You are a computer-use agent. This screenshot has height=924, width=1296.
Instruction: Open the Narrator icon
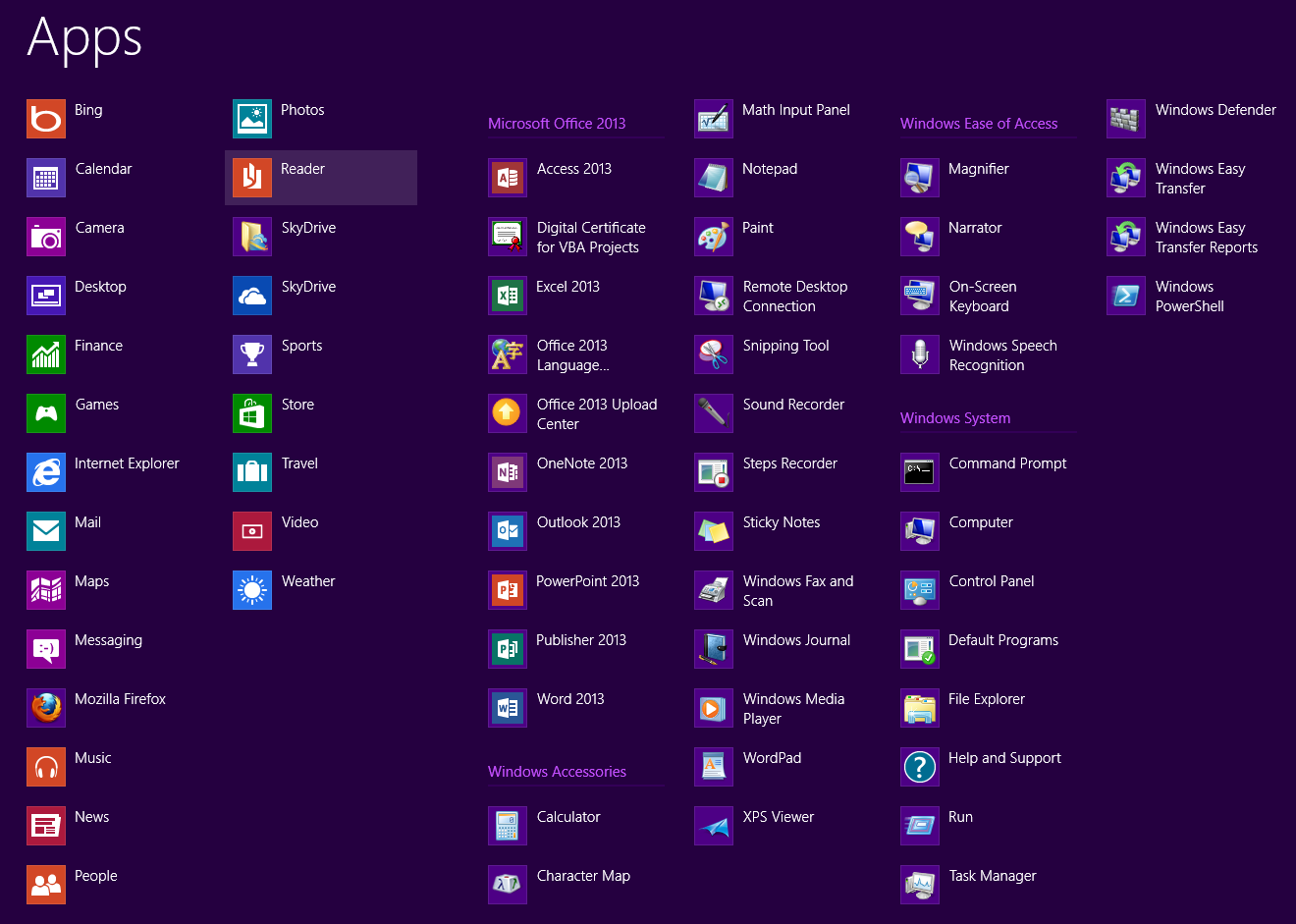point(920,237)
